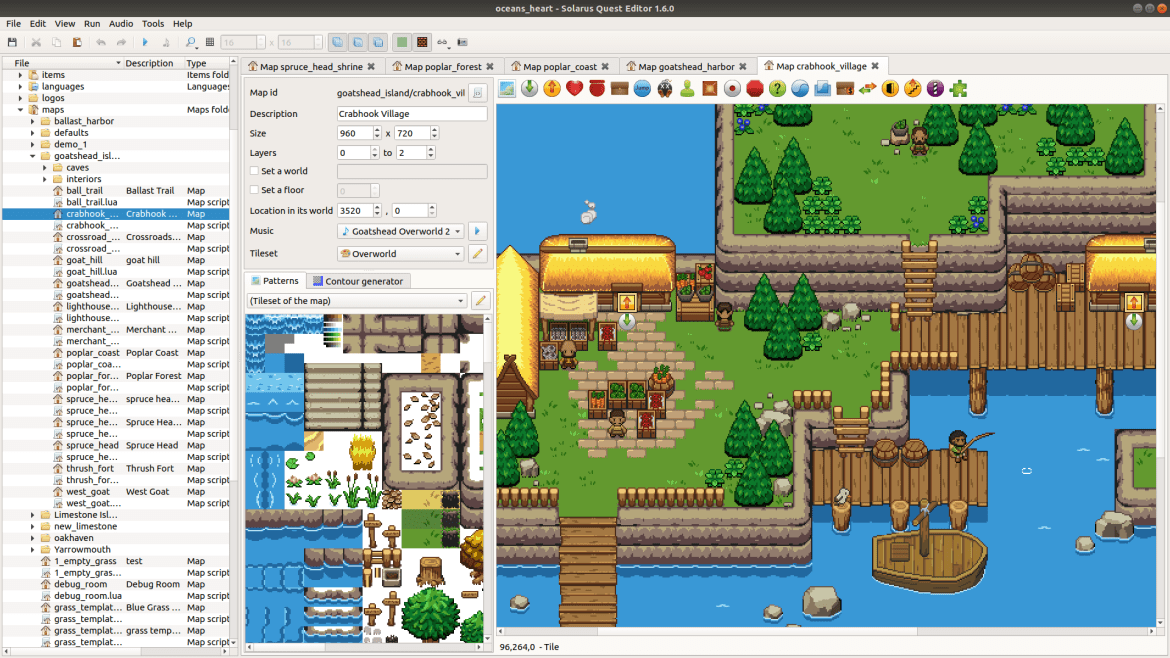Screen dimensions: 1170x658
Task: Open the Tileset dropdown showing Overworld
Action: coord(401,254)
